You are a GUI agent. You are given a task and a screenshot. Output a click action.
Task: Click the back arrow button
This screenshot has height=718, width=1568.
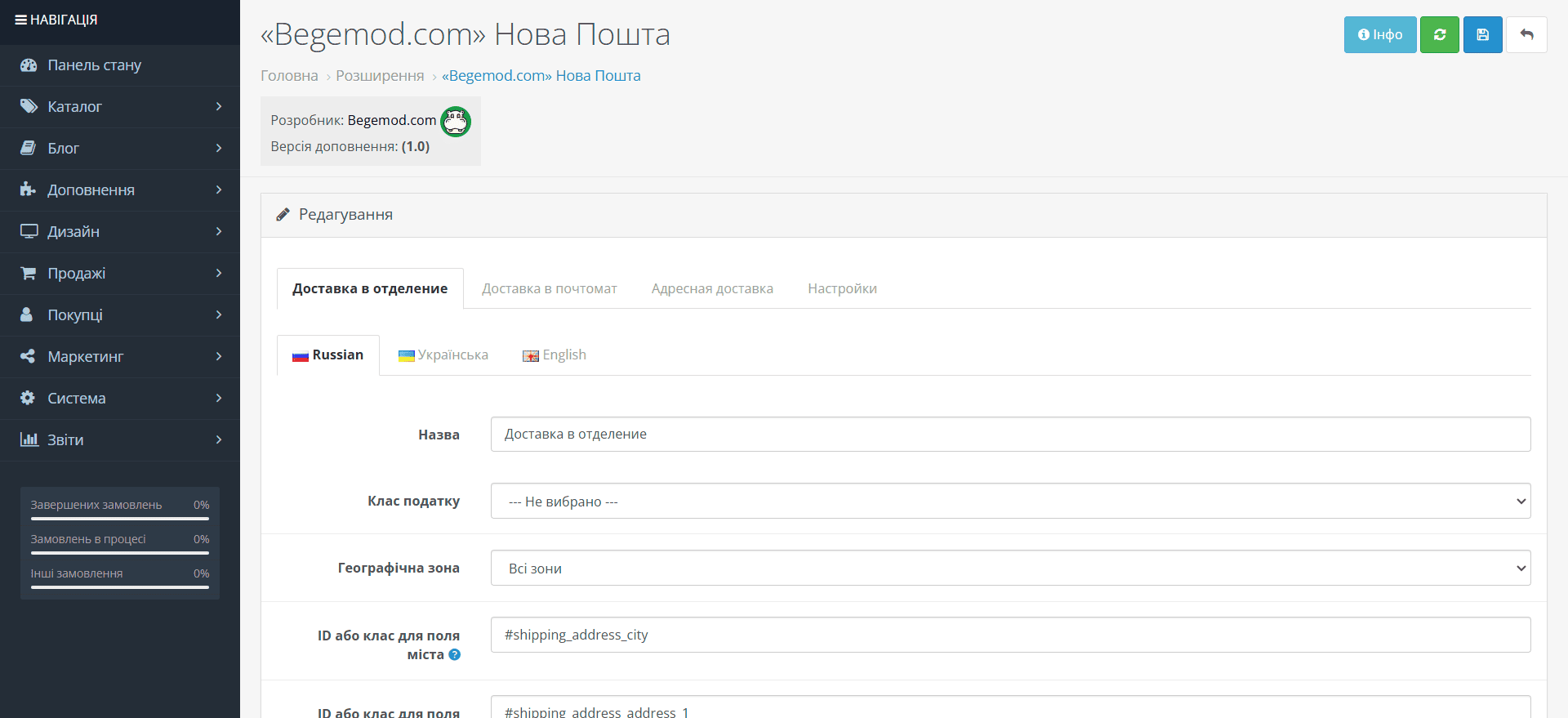[1526, 35]
